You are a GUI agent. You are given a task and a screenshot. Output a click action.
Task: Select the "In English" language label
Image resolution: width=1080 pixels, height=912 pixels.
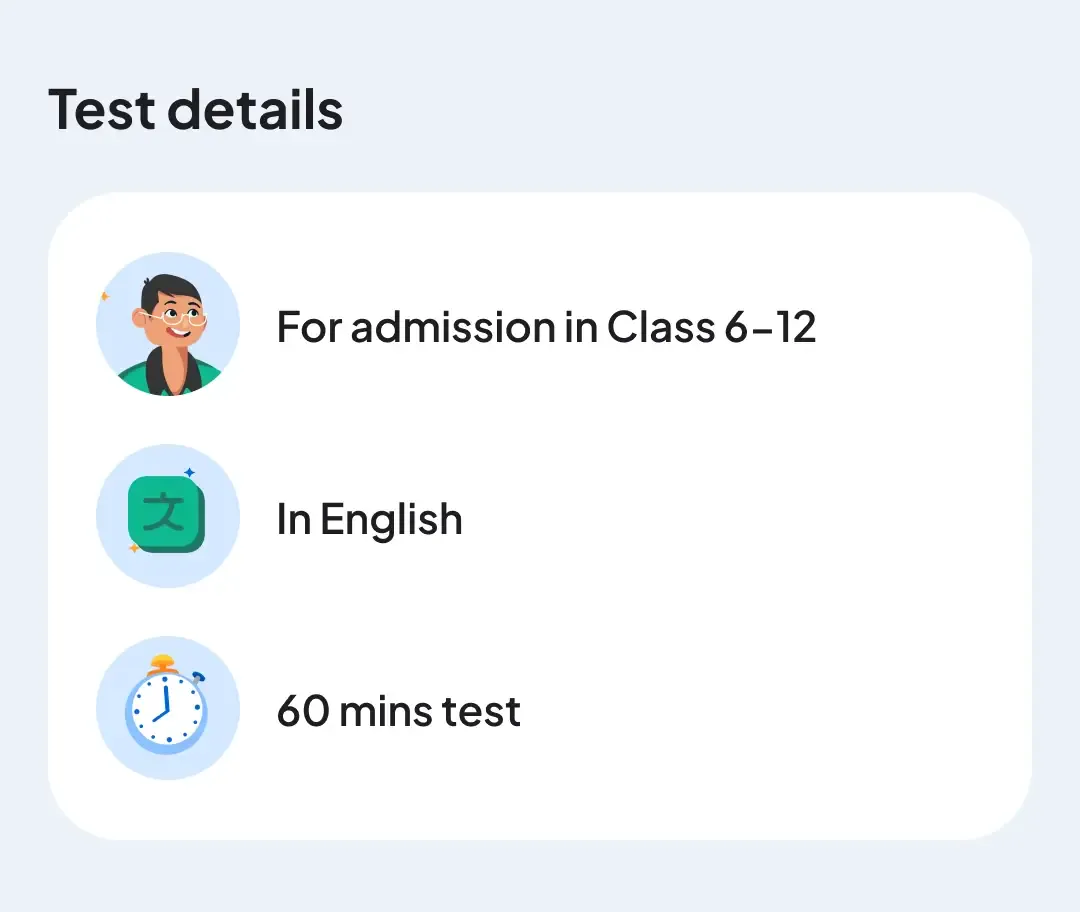[x=369, y=520]
